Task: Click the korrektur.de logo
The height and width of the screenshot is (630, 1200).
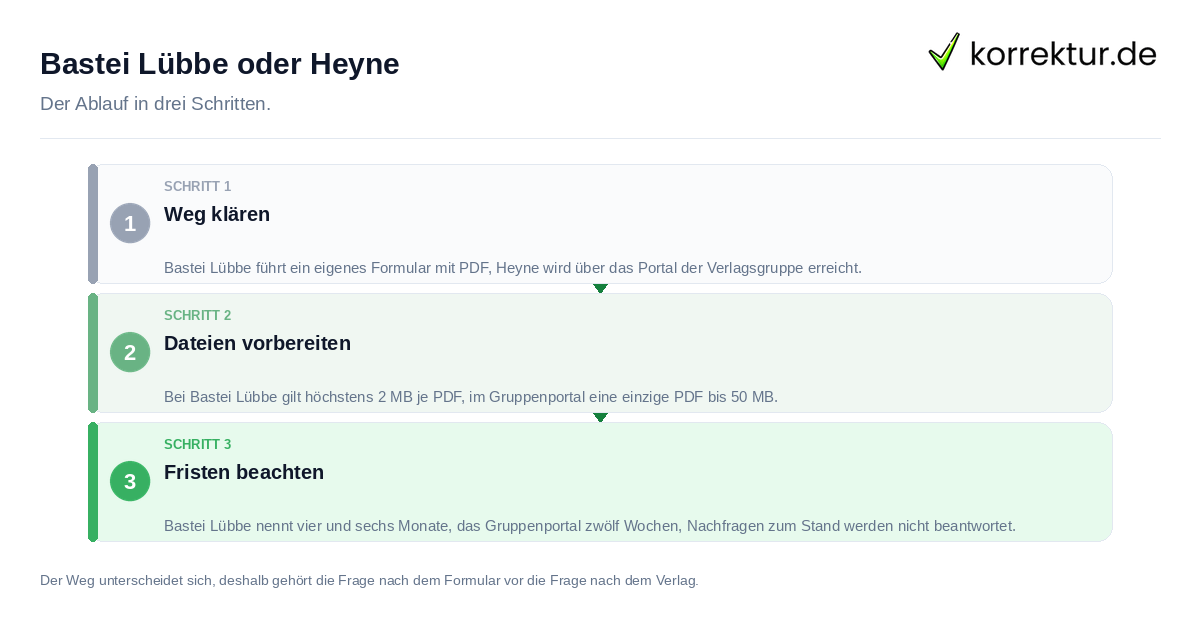Action: (x=1042, y=52)
